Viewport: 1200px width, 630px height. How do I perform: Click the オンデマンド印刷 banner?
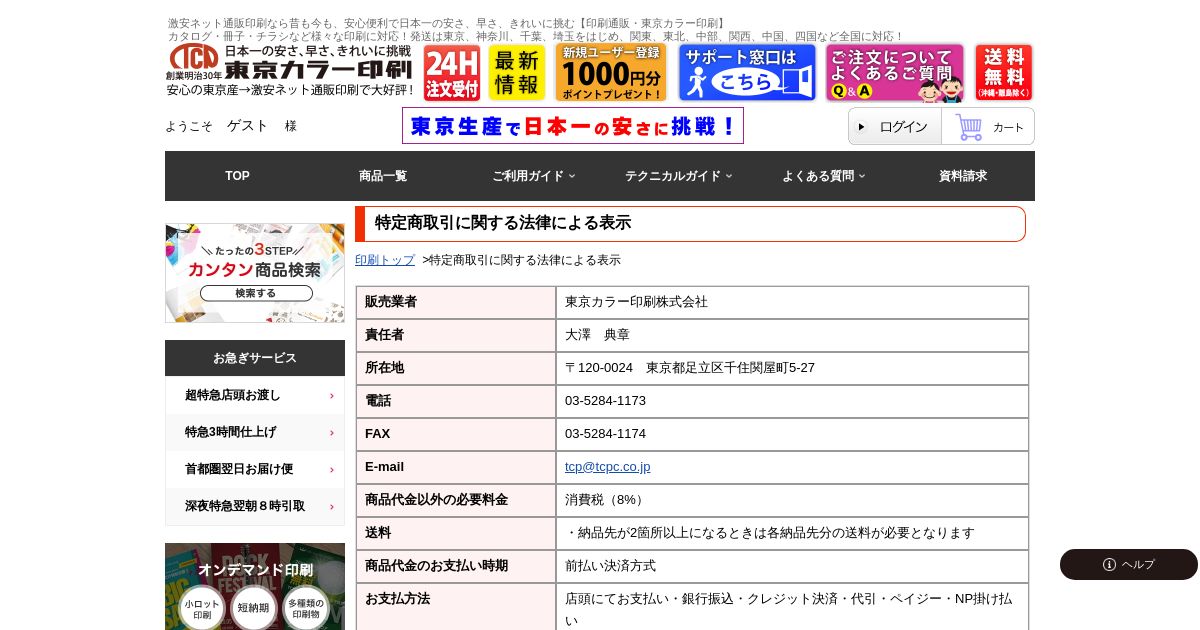pos(255,586)
